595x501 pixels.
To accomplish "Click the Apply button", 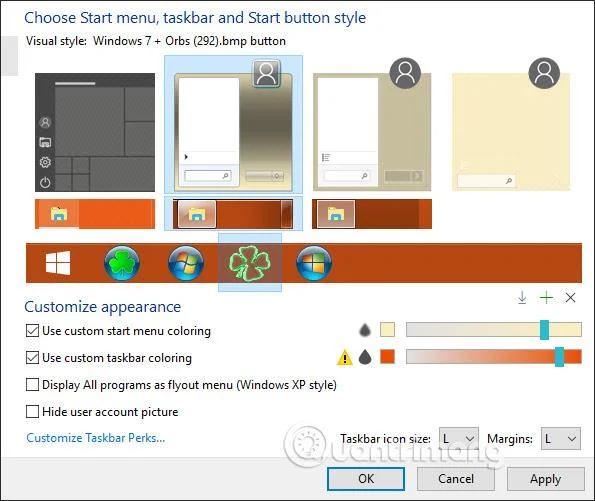I will pos(545,479).
